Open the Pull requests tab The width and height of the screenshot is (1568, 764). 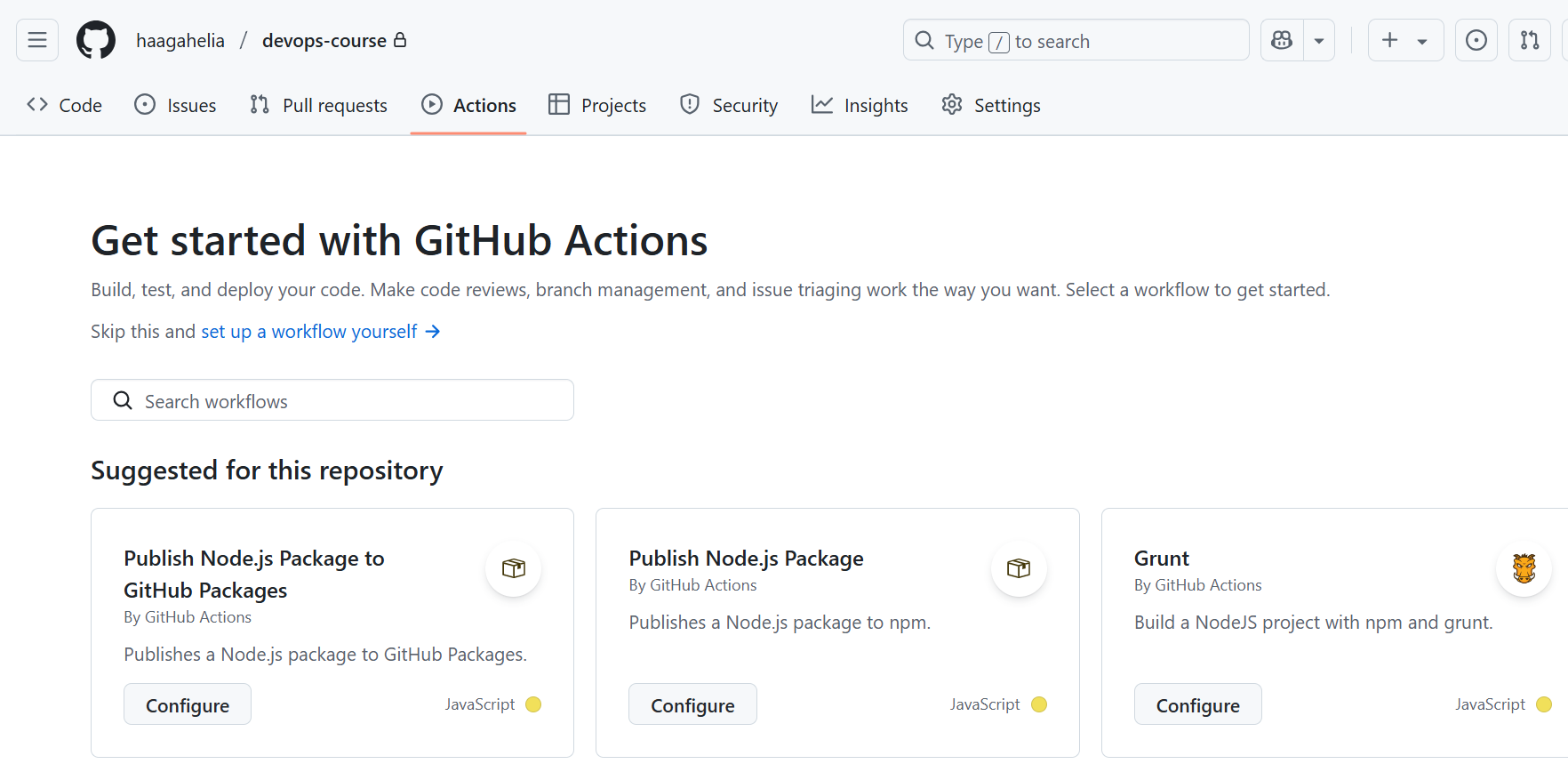pyautogui.click(x=318, y=105)
